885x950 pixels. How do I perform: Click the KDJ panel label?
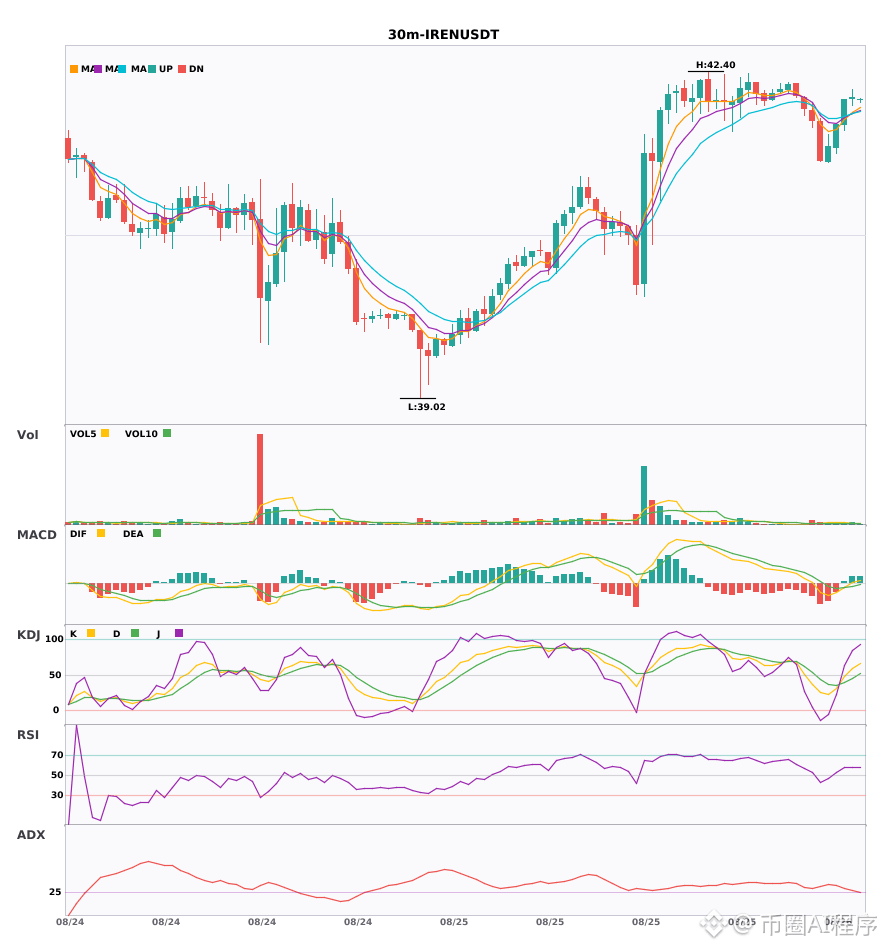pyautogui.click(x=28, y=635)
